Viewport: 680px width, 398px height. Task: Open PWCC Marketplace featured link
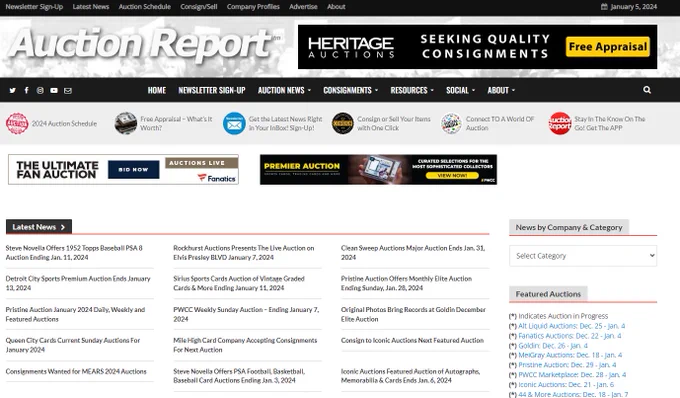[x=572, y=375]
